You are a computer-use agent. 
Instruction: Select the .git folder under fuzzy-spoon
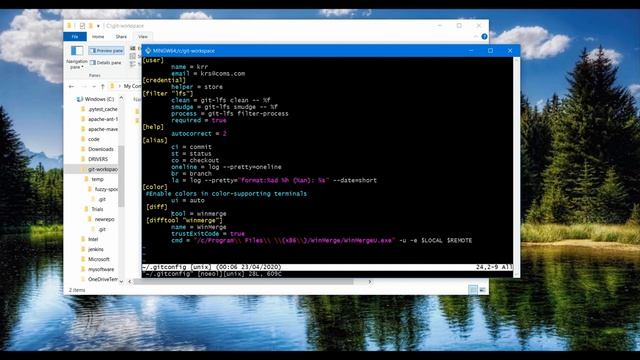point(99,199)
